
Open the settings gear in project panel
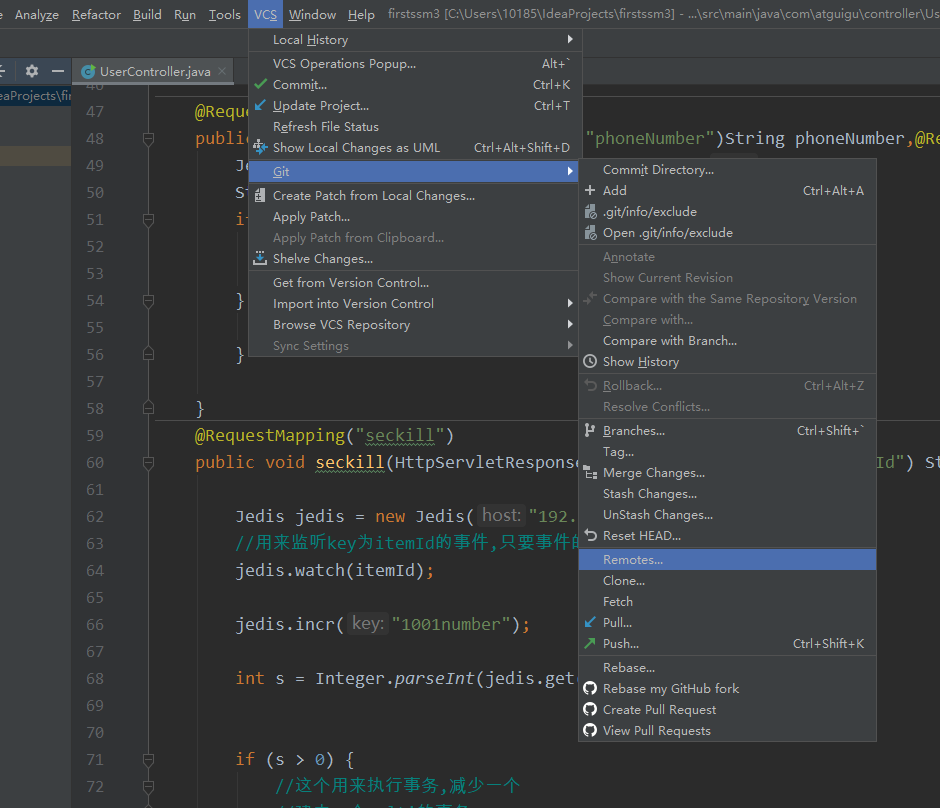32,71
